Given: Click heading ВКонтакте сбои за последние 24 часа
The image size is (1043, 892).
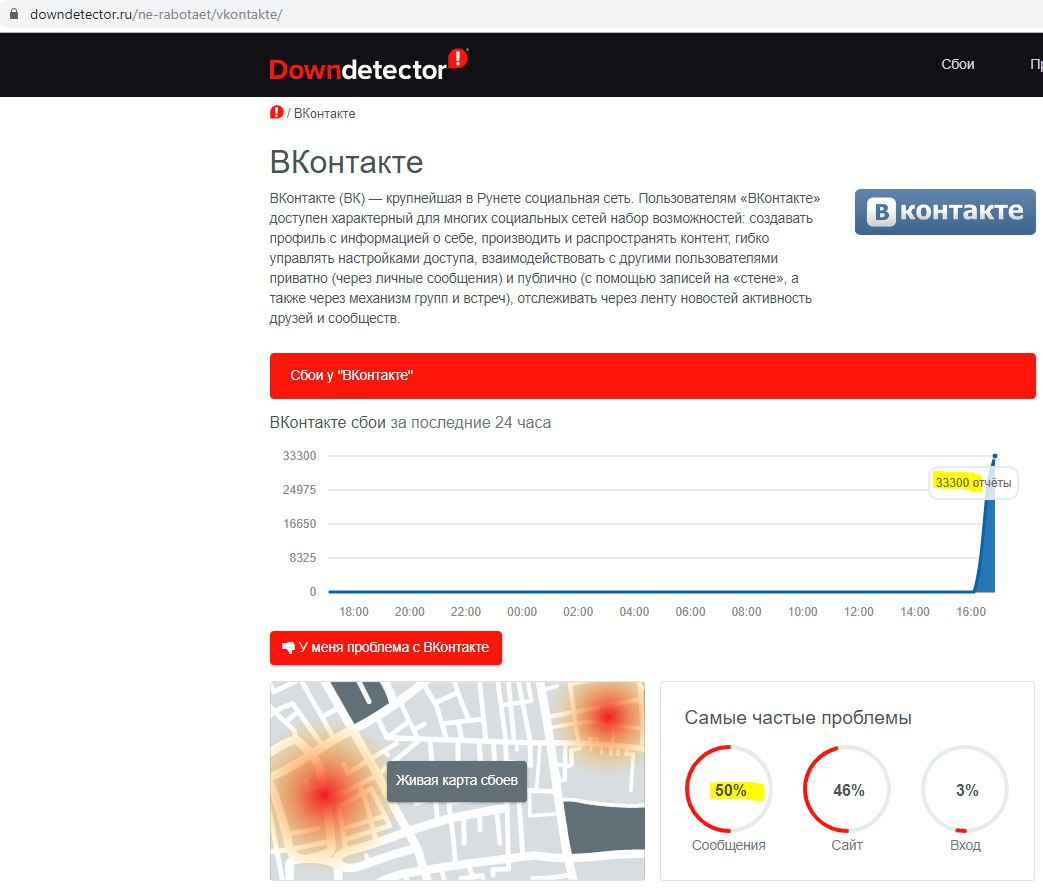Looking at the screenshot, I should coord(410,422).
